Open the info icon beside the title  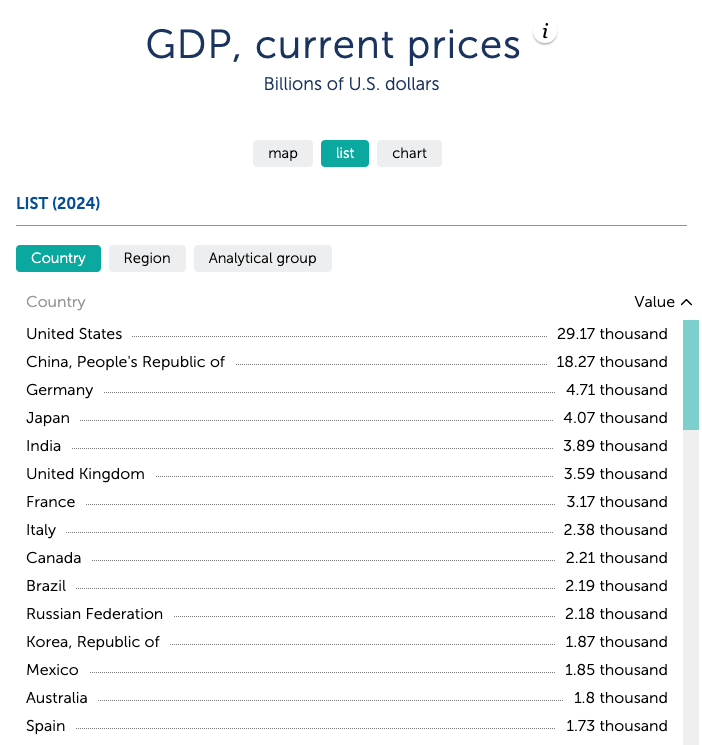point(545,32)
